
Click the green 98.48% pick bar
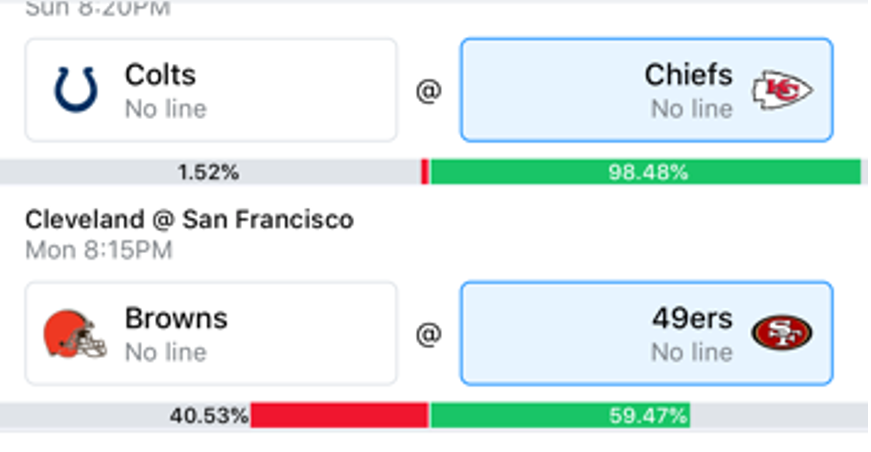click(646, 172)
